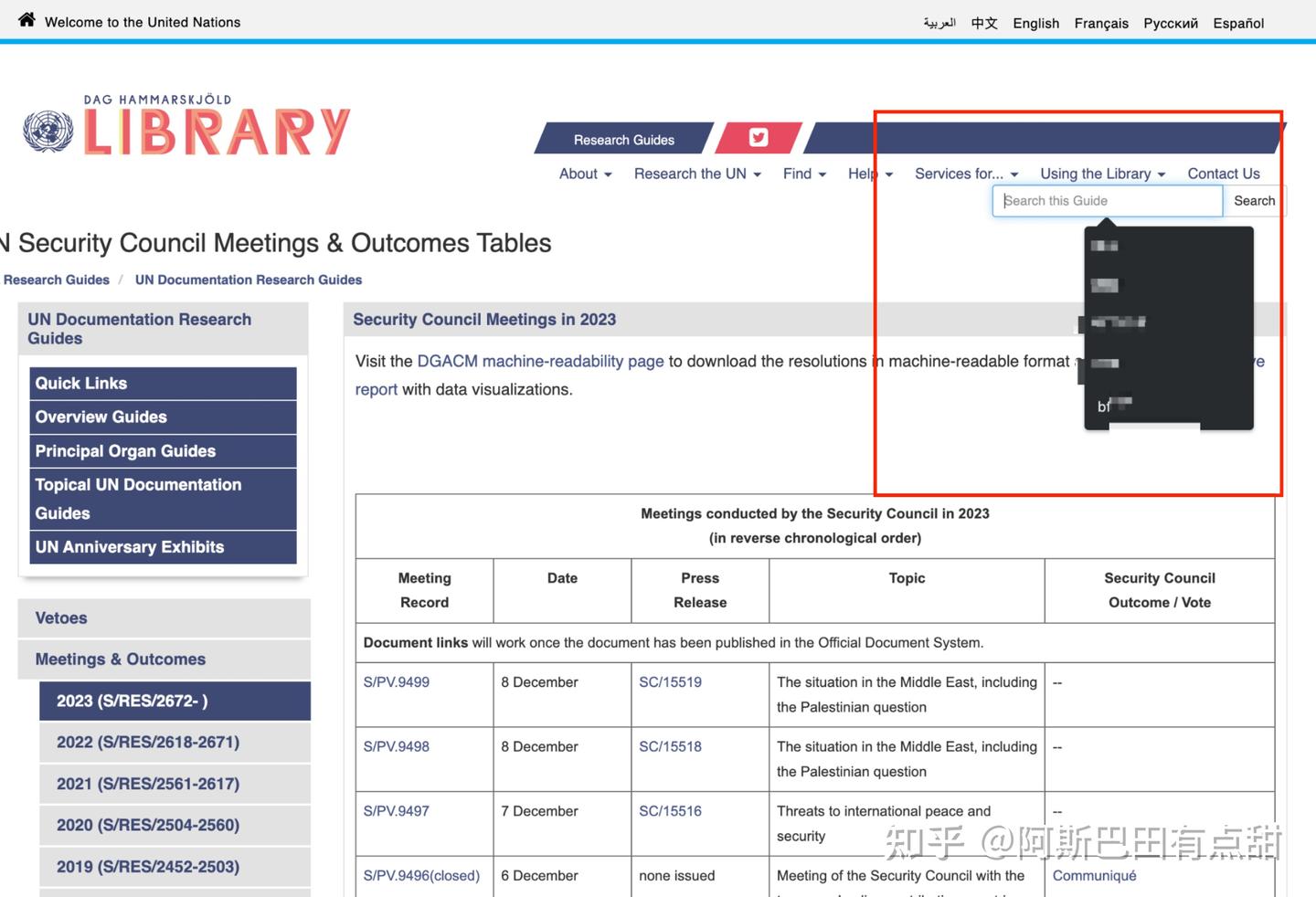This screenshot has height=897, width=1316.
Task: Open meeting record S/PV.9499
Action: [x=397, y=682]
